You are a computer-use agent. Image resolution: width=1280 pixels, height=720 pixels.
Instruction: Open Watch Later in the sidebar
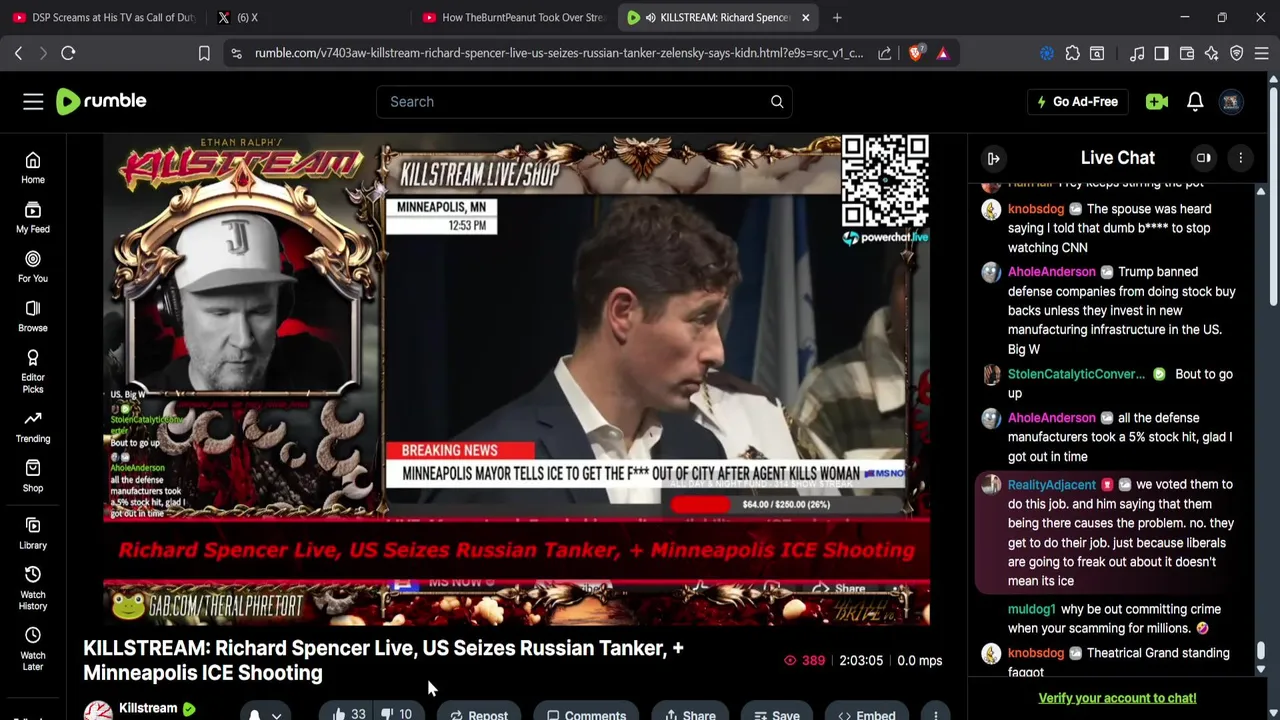pos(33,649)
